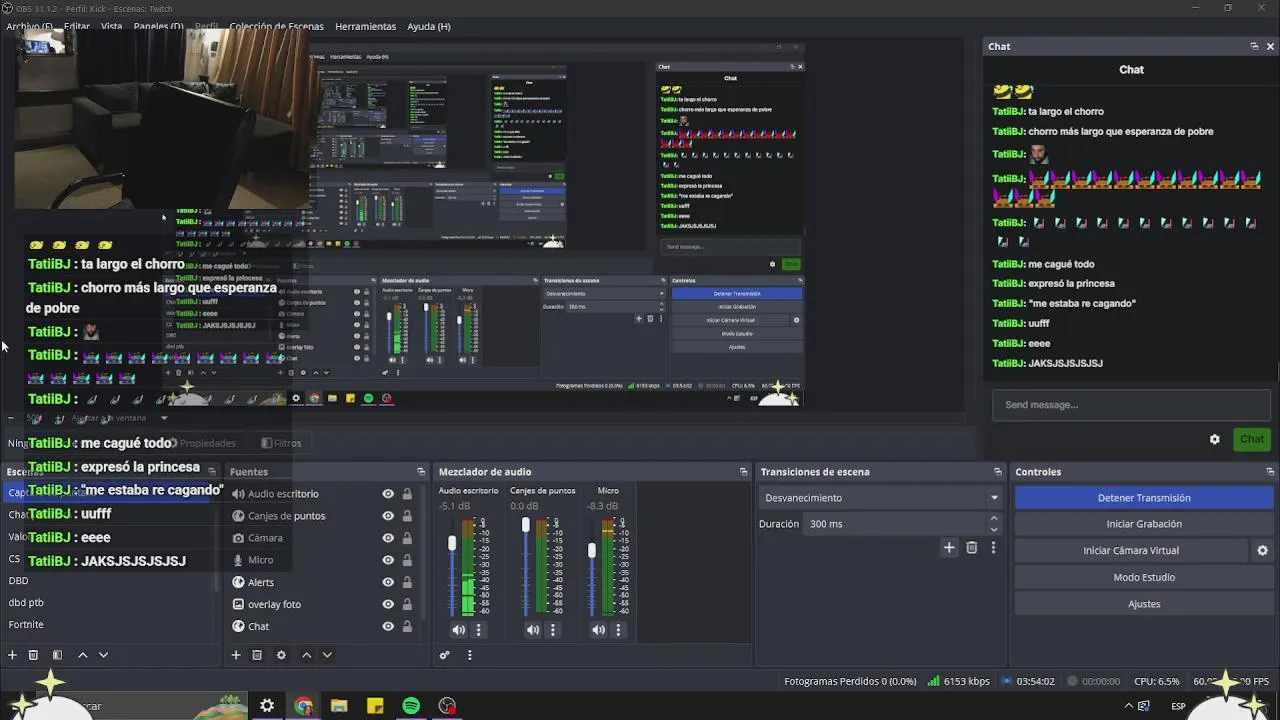Open transition properties three-dot menu
The image size is (1280, 720).
tap(993, 547)
